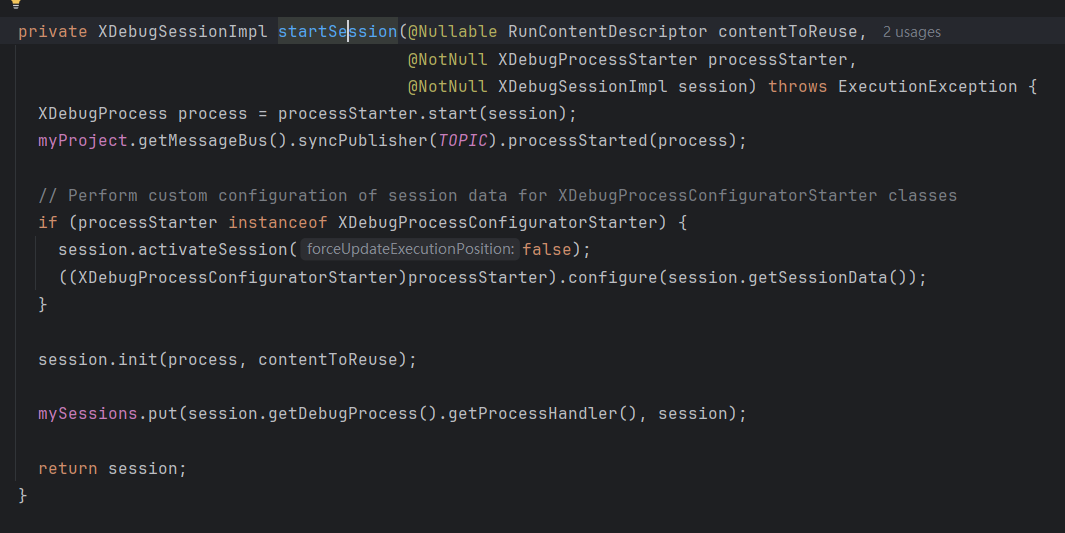The height and width of the screenshot is (533, 1065).
Task: Click the yellow intention lightbulb icon
Action: pos(16,4)
